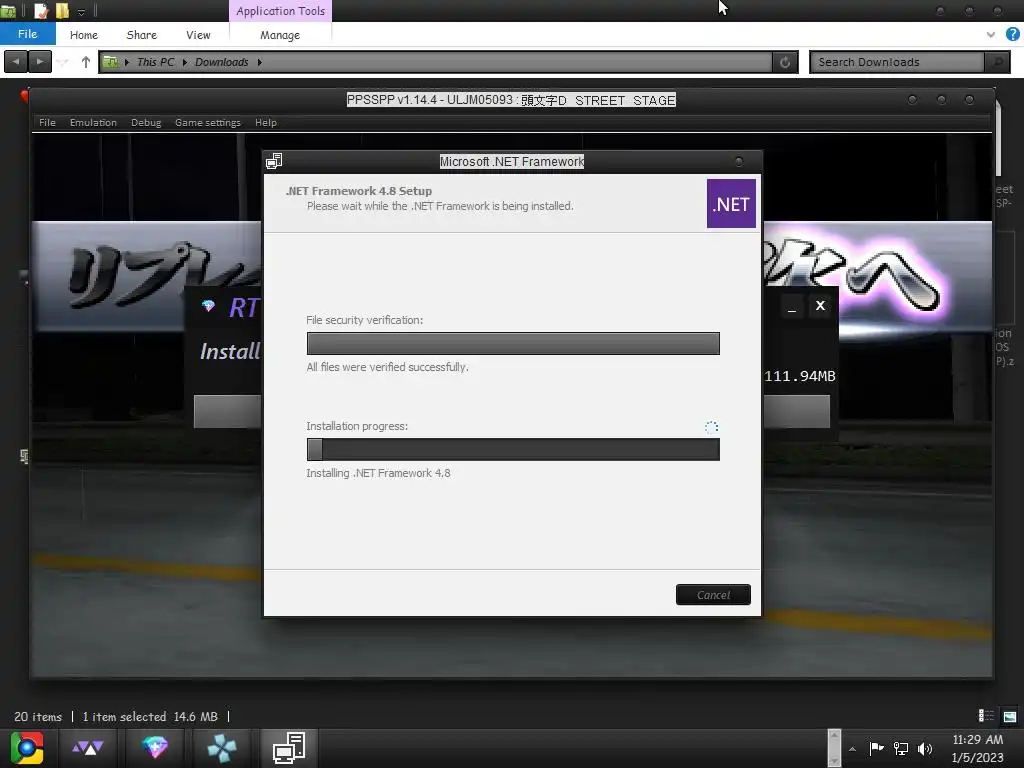Click the .NET setup title bar icon
This screenshot has width=1024, height=768.
(274, 161)
